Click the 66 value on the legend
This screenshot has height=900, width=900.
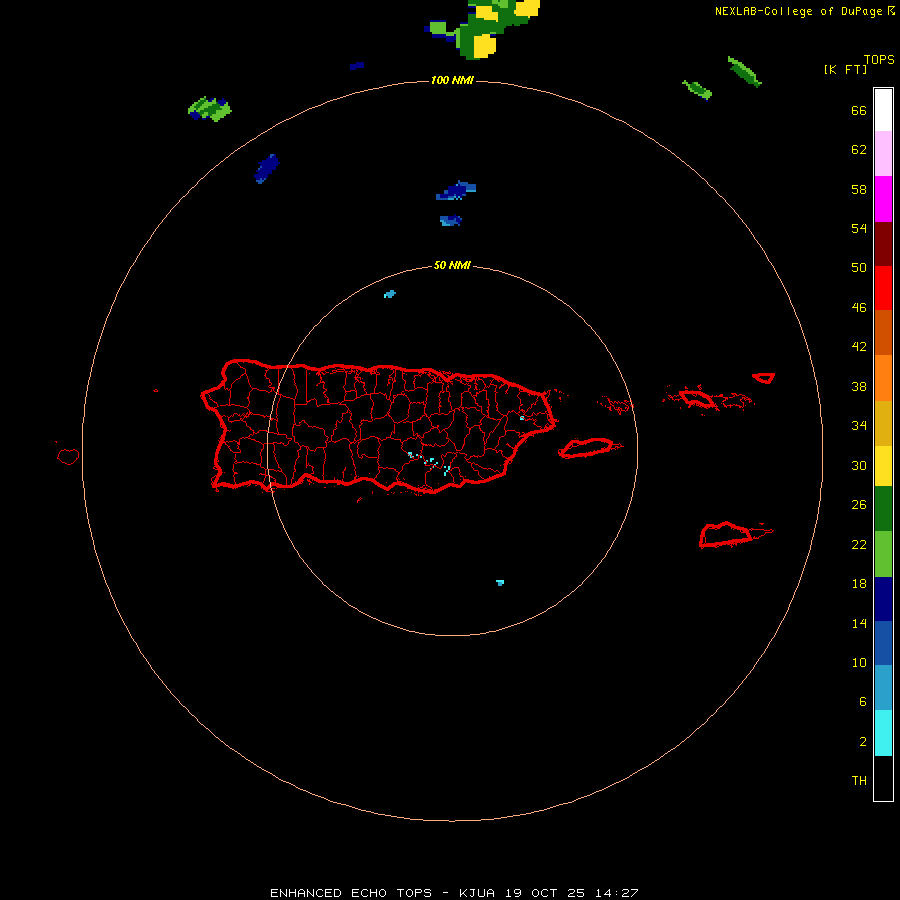(859, 111)
